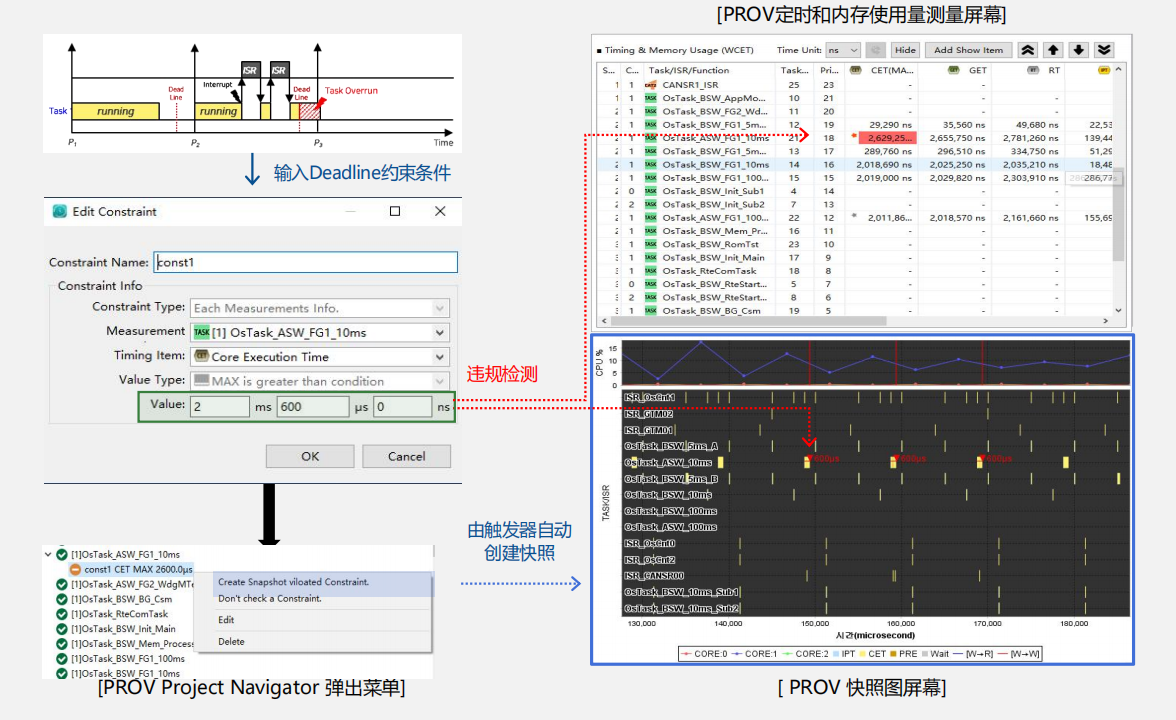Screen dimensions: 1176x720
Task: Open the Time Unit dropdown
Action: pos(842,50)
